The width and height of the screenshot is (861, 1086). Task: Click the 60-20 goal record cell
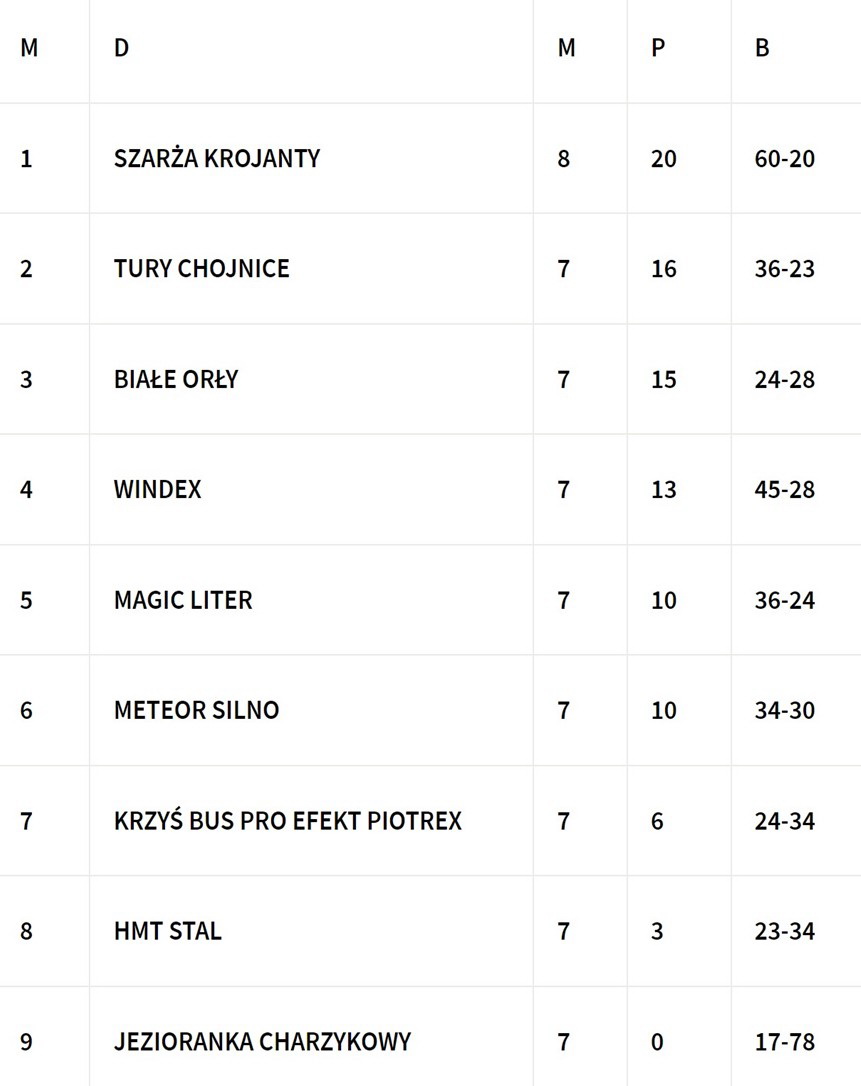pyautogui.click(x=785, y=158)
